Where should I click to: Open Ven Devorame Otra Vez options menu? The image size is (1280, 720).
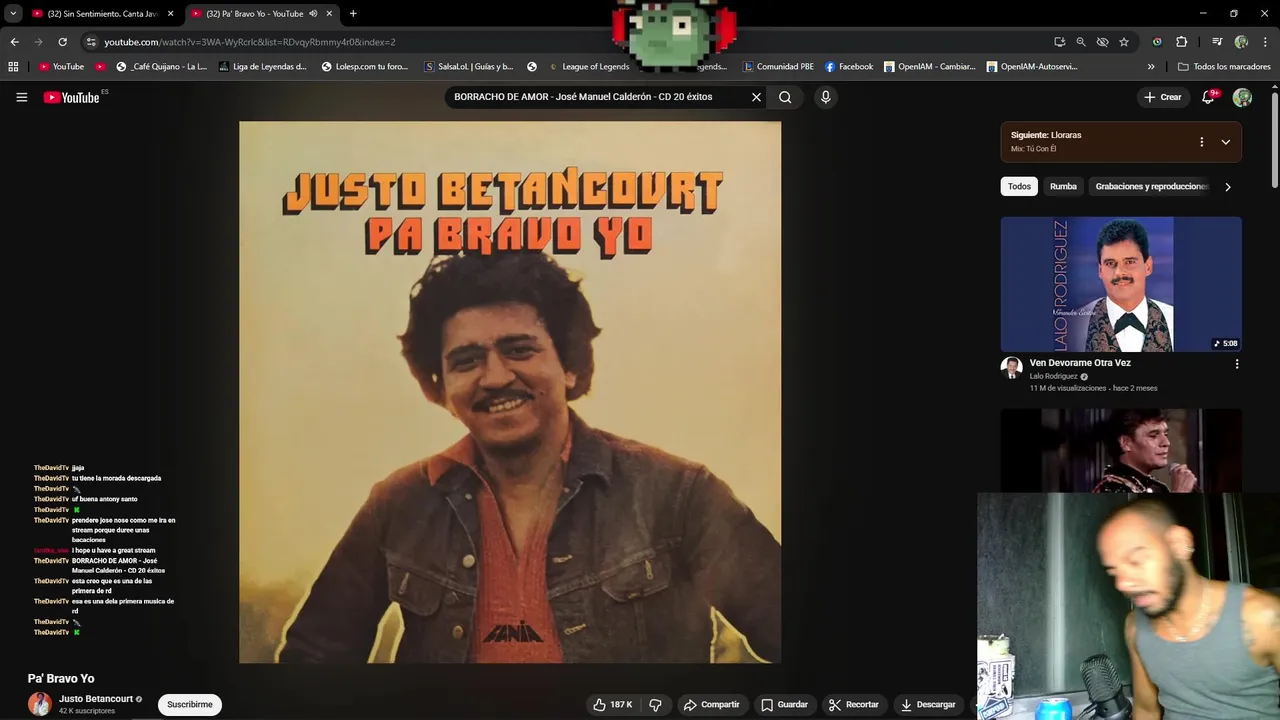point(1237,364)
